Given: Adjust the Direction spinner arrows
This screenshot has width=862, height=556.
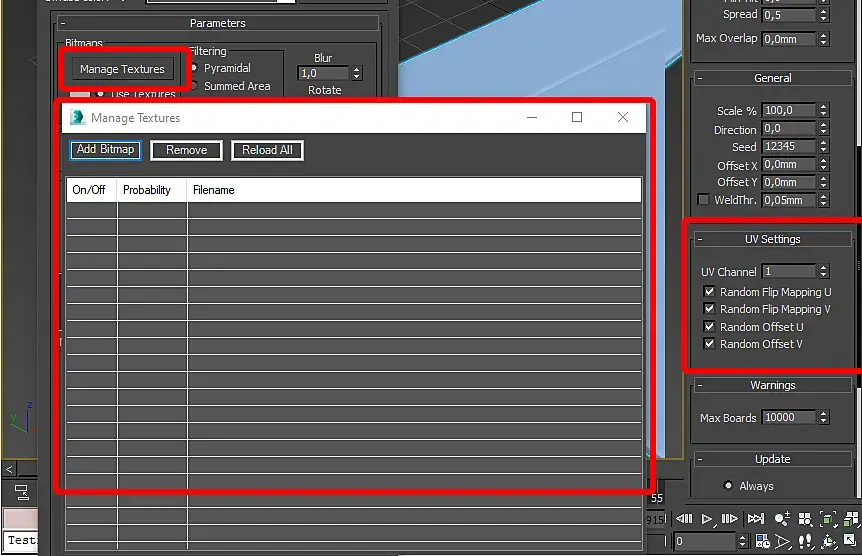Looking at the screenshot, I should (x=823, y=129).
